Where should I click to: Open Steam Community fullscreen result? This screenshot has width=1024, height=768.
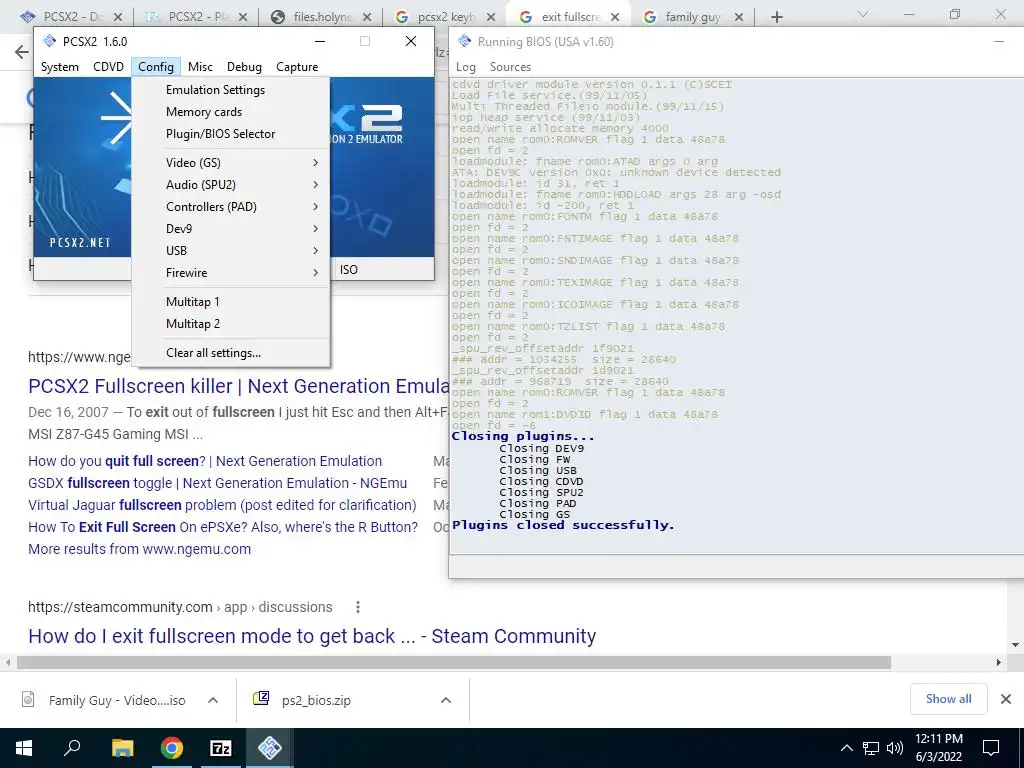pyautogui.click(x=312, y=636)
